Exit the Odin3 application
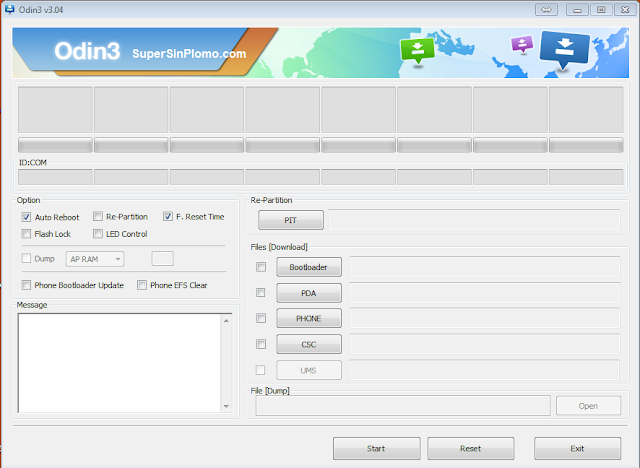The height and width of the screenshot is (468, 640). pyautogui.click(x=578, y=448)
